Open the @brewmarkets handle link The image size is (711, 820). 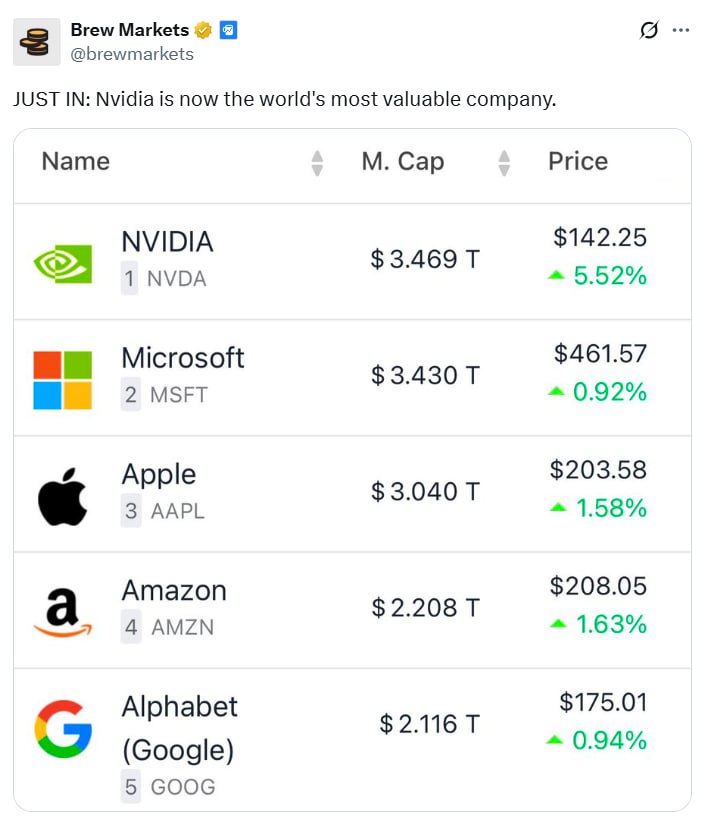pyautogui.click(x=132, y=54)
